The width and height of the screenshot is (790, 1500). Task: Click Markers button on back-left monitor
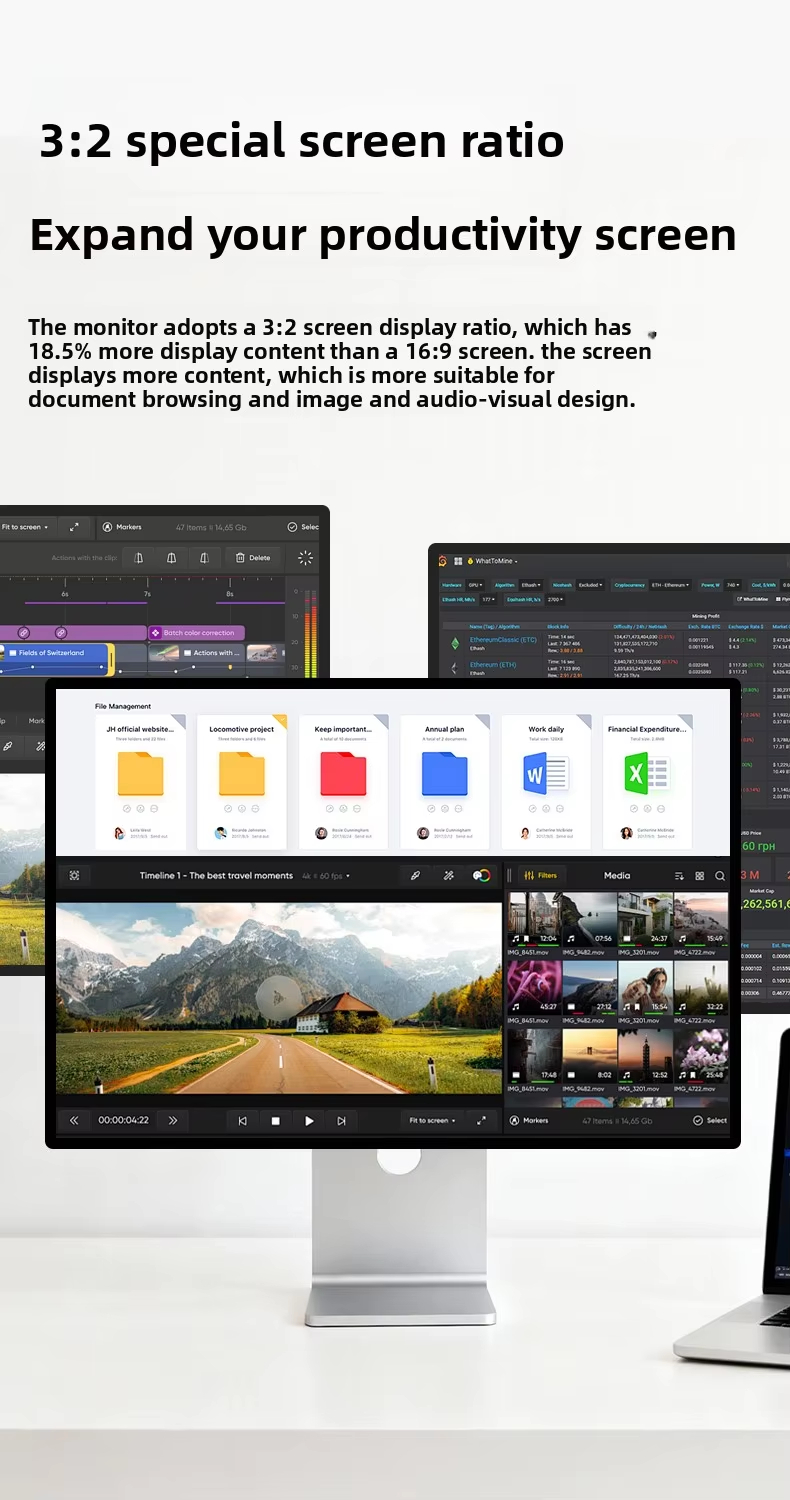[123, 527]
